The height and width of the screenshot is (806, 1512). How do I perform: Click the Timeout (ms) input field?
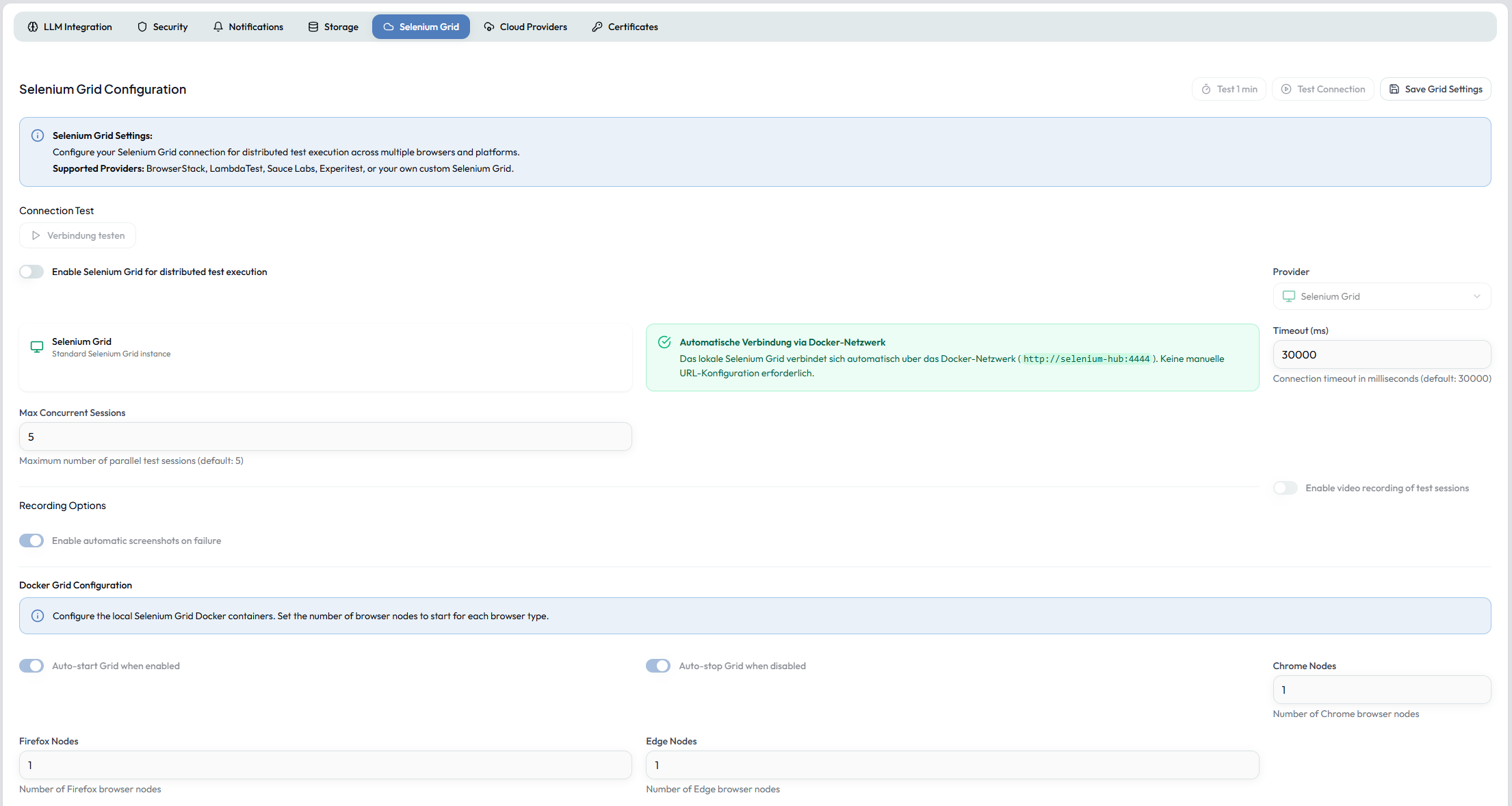(x=1381, y=354)
